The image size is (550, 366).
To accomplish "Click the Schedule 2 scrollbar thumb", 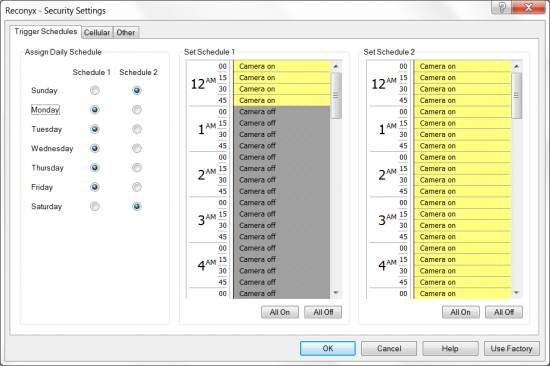I will 516,95.
